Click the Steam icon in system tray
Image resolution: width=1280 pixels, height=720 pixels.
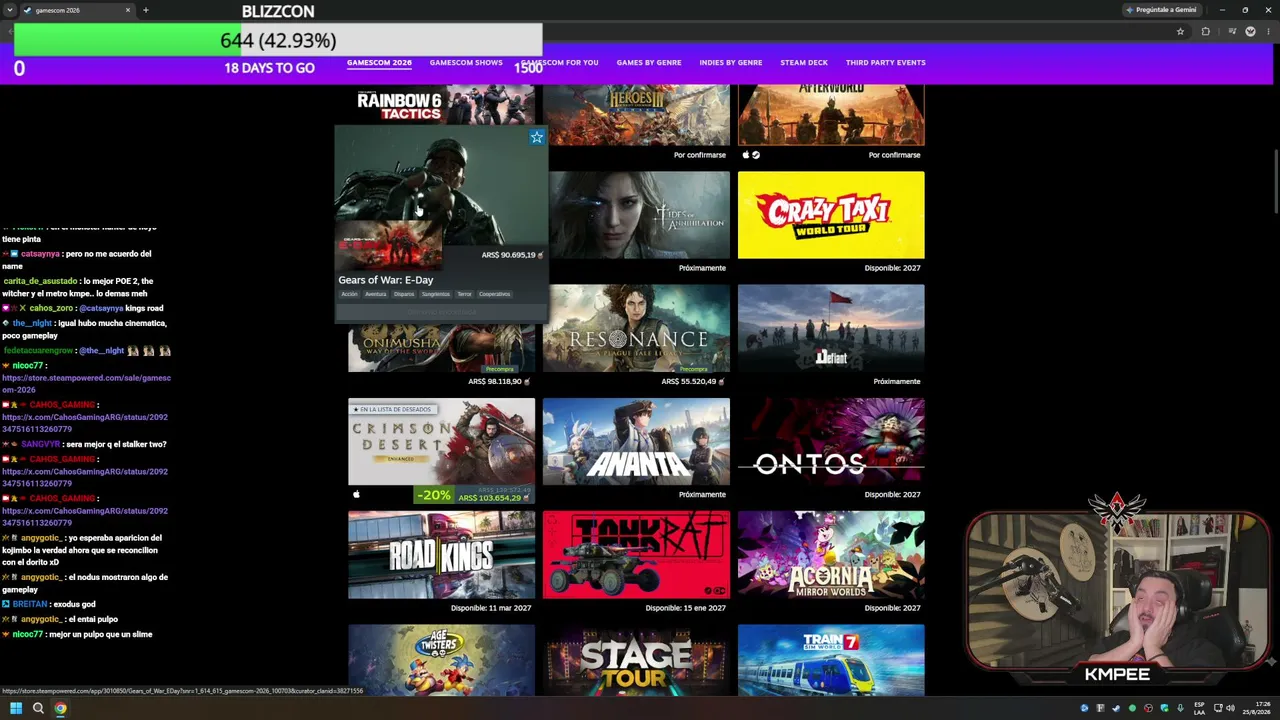[x=1116, y=709]
